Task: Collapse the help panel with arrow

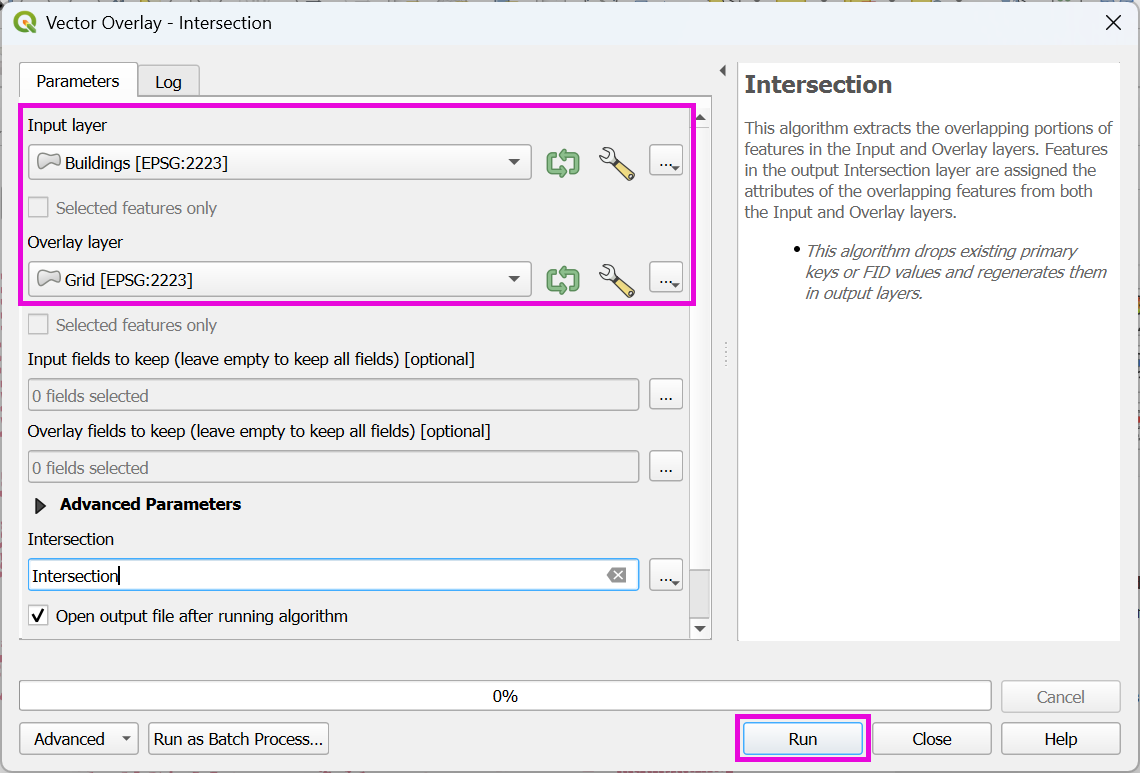Action: 723,70
